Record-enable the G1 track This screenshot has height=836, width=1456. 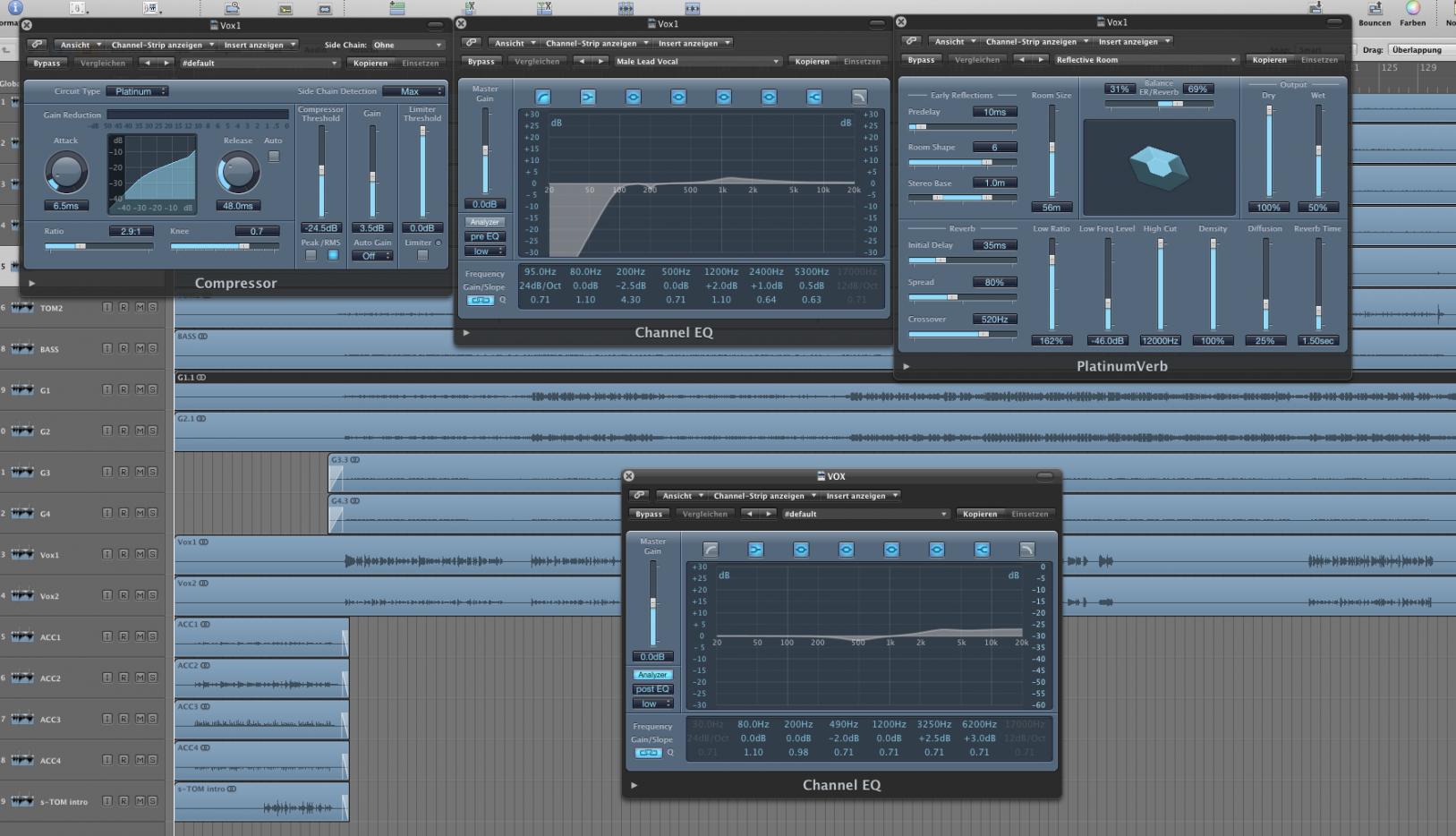[123, 389]
